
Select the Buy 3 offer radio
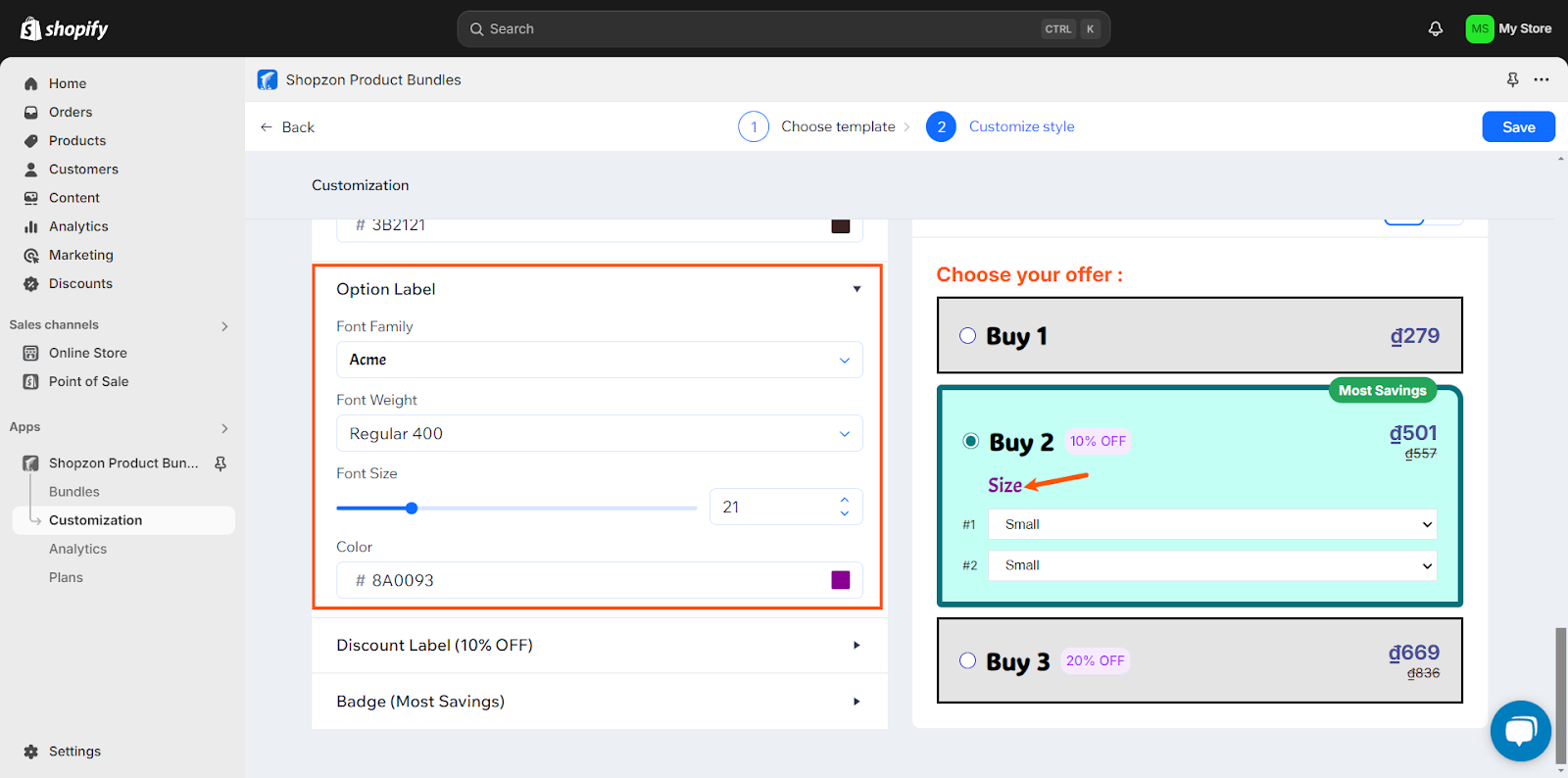click(x=967, y=660)
